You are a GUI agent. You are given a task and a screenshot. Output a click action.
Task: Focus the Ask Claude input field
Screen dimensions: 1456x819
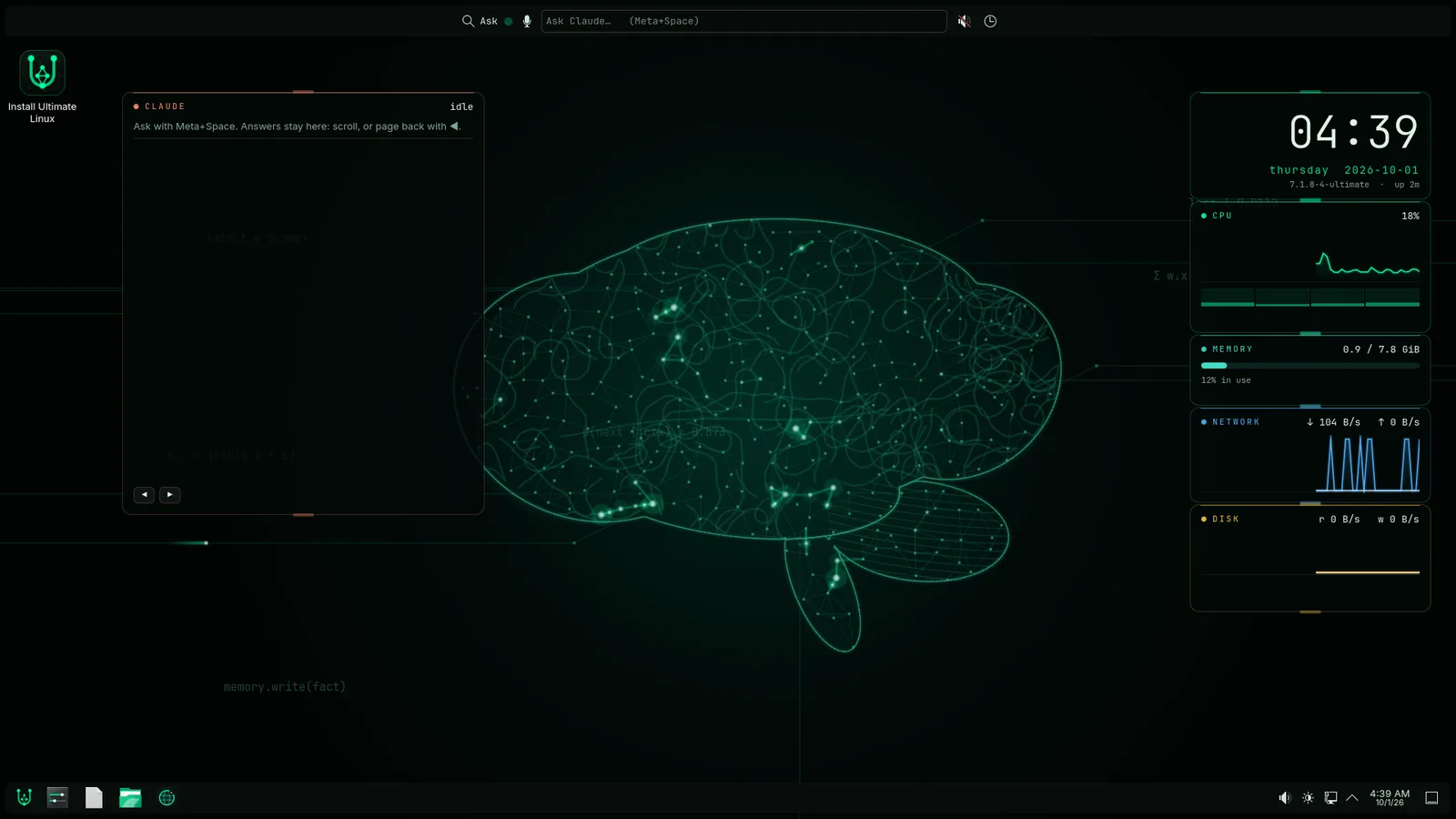tap(743, 21)
